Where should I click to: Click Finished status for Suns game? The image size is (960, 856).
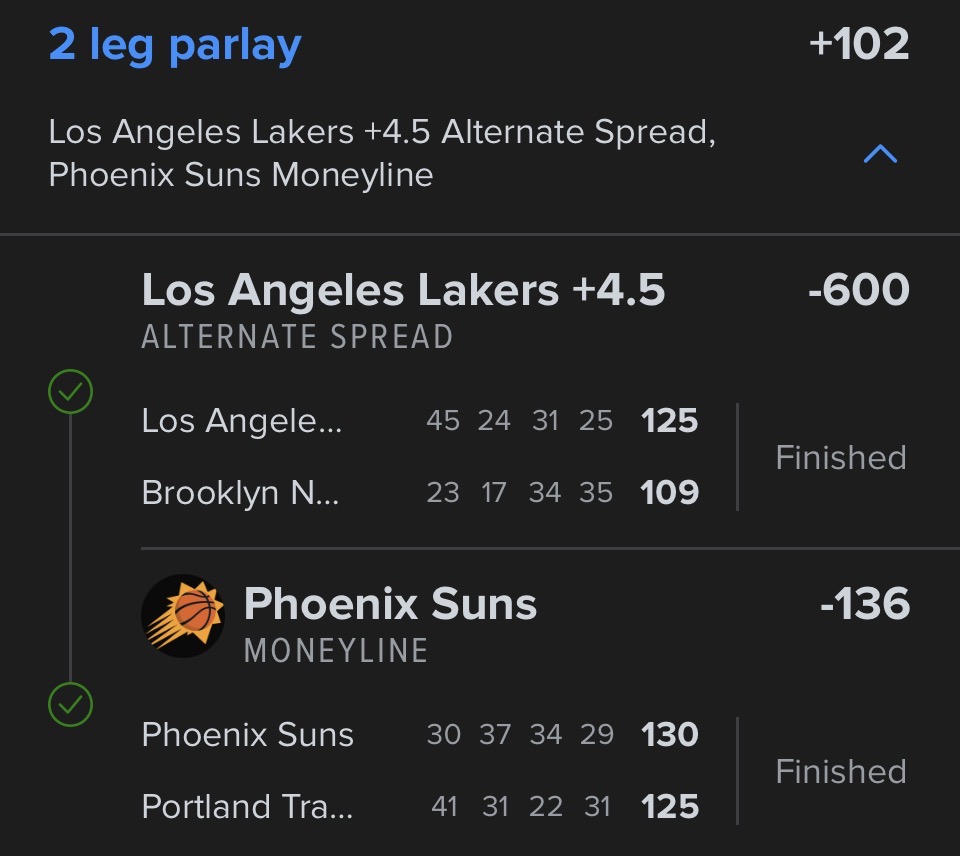pos(841,771)
